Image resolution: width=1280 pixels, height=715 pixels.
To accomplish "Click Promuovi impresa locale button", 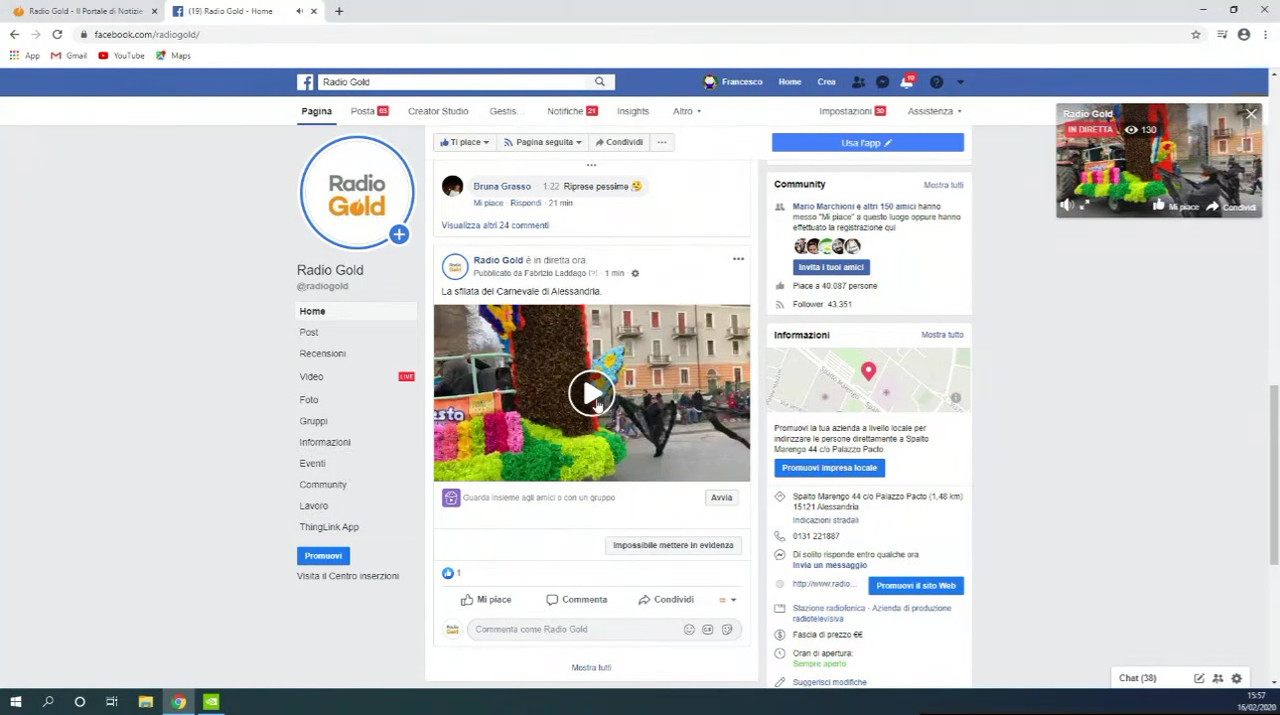I will [x=829, y=468].
